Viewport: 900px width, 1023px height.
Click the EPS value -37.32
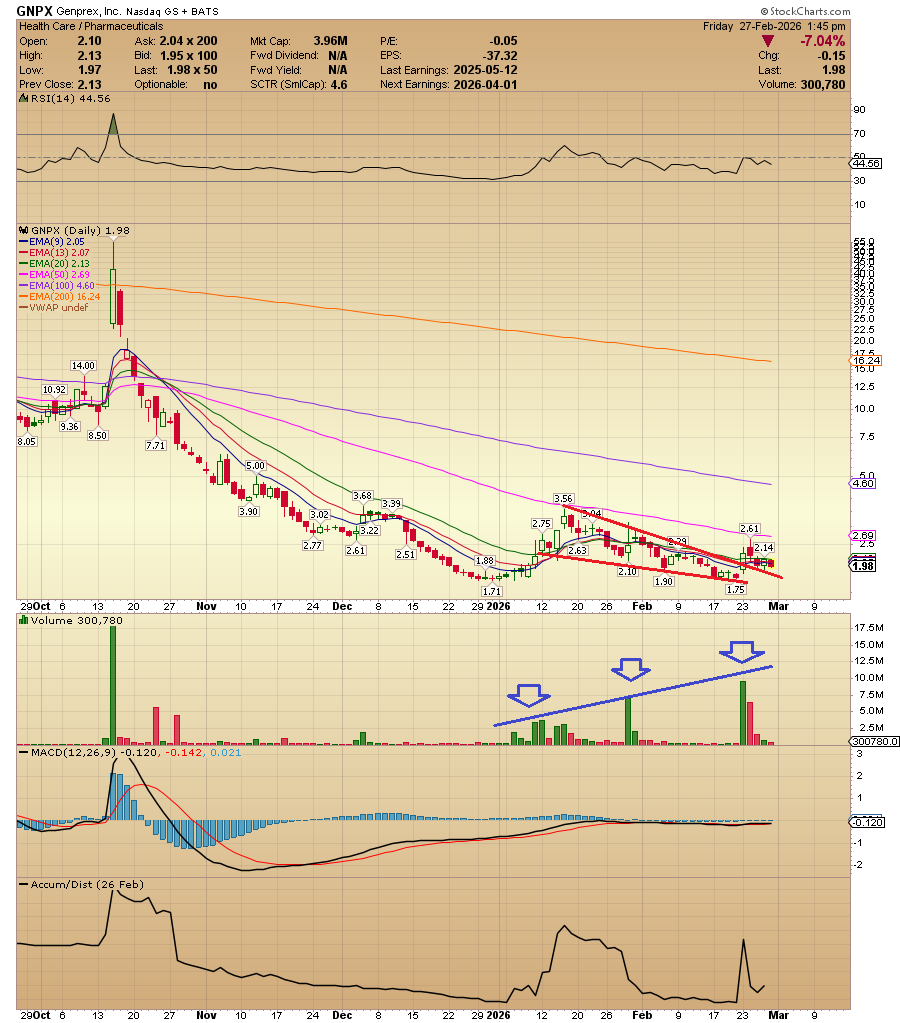(x=500, y=55)
